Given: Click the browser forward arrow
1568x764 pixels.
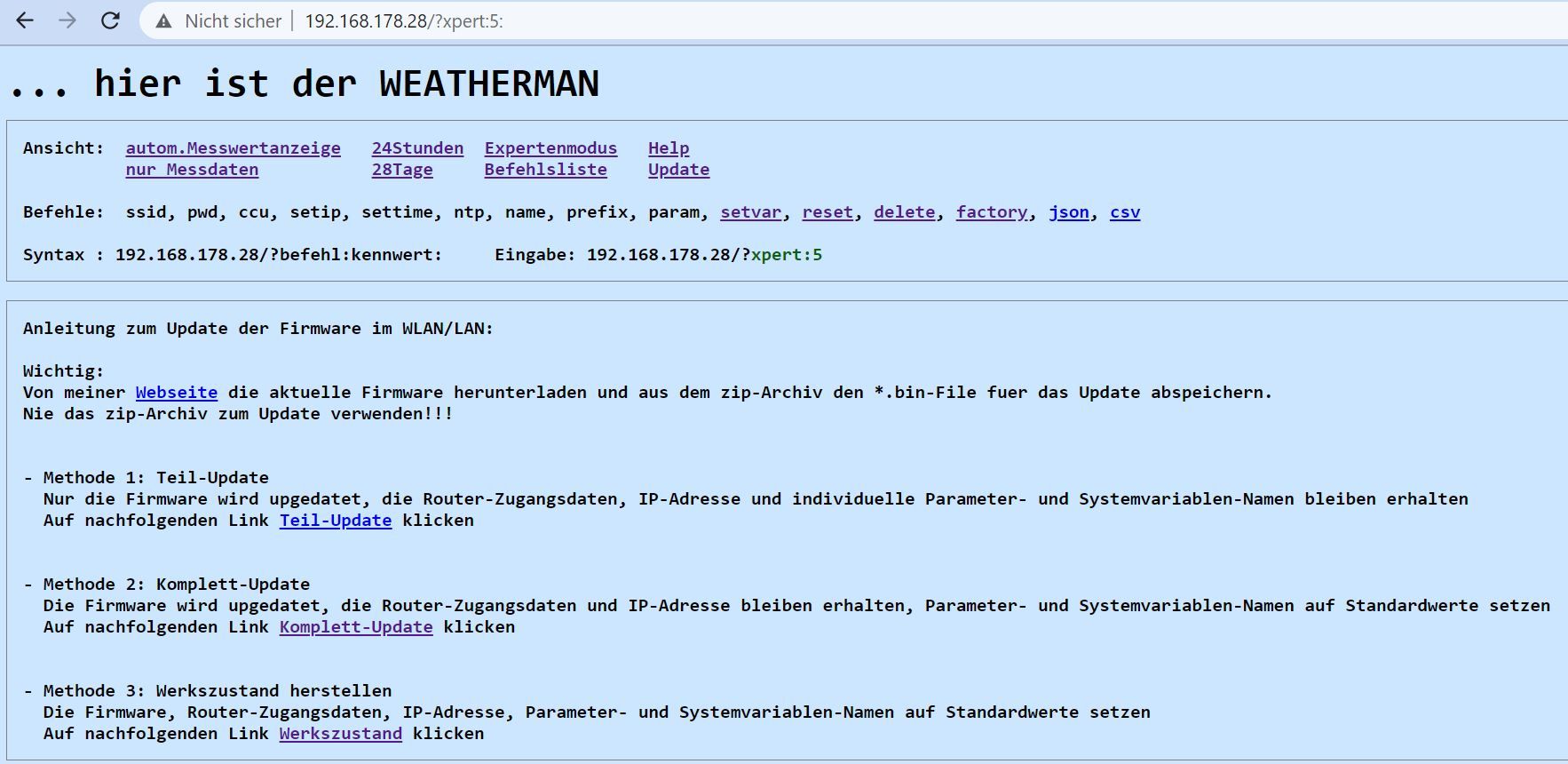Looking at the screenshot, I should pyautogui.click(x=67, y=20).
